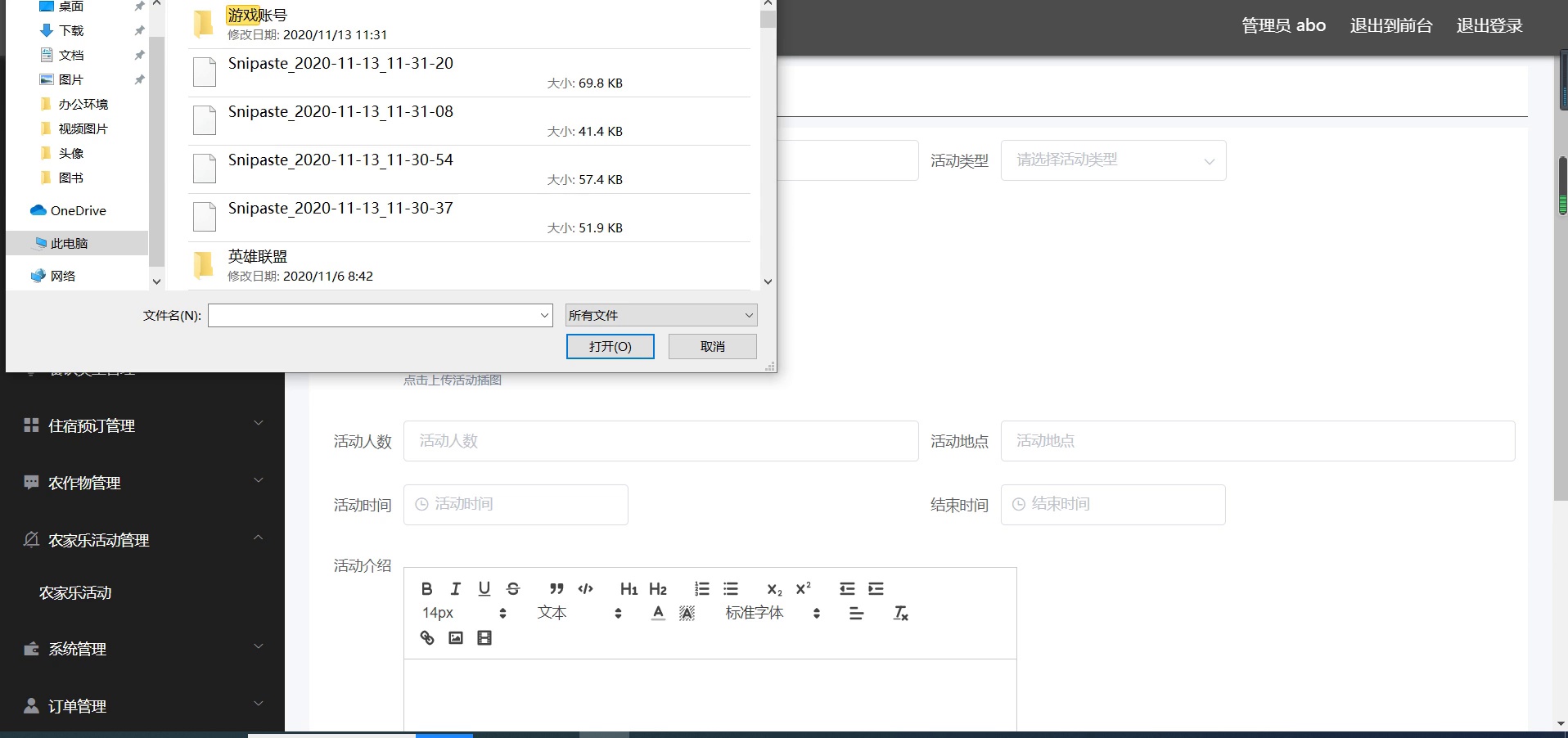Create bulleted list
This screenshot has width=1568, height=738.
tap(731, 589)
